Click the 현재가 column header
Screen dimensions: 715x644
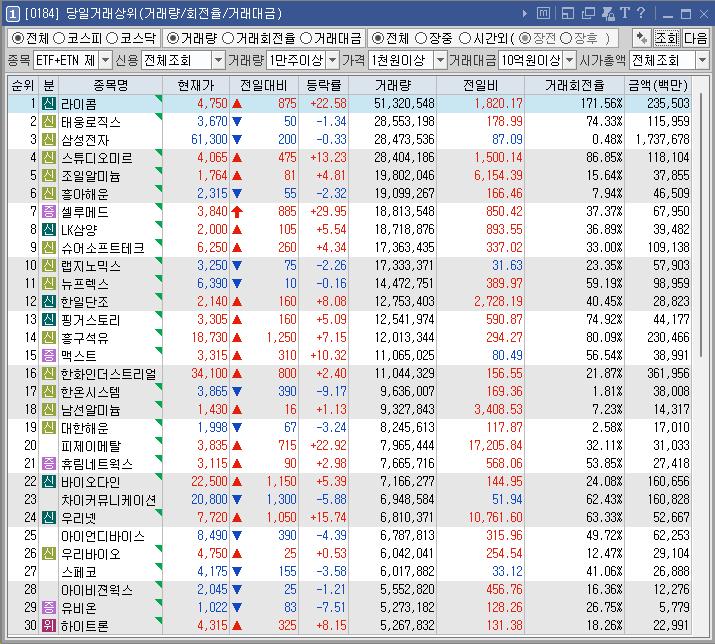196,85
